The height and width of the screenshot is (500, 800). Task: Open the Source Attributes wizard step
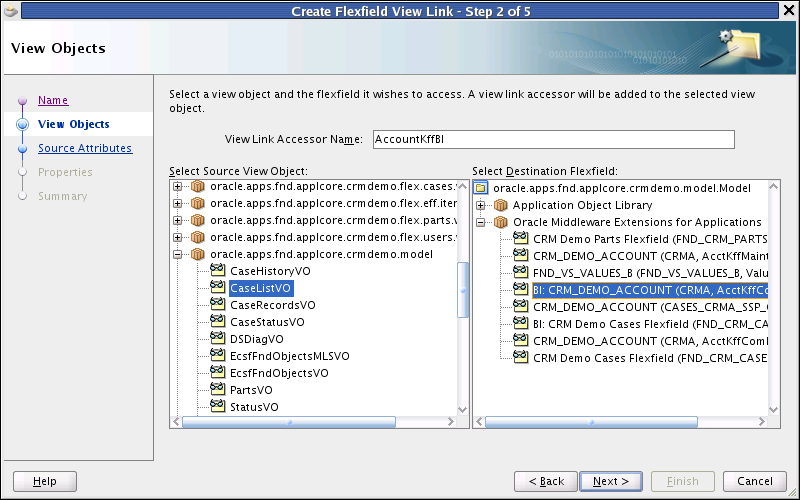click(x=85, y=148)
